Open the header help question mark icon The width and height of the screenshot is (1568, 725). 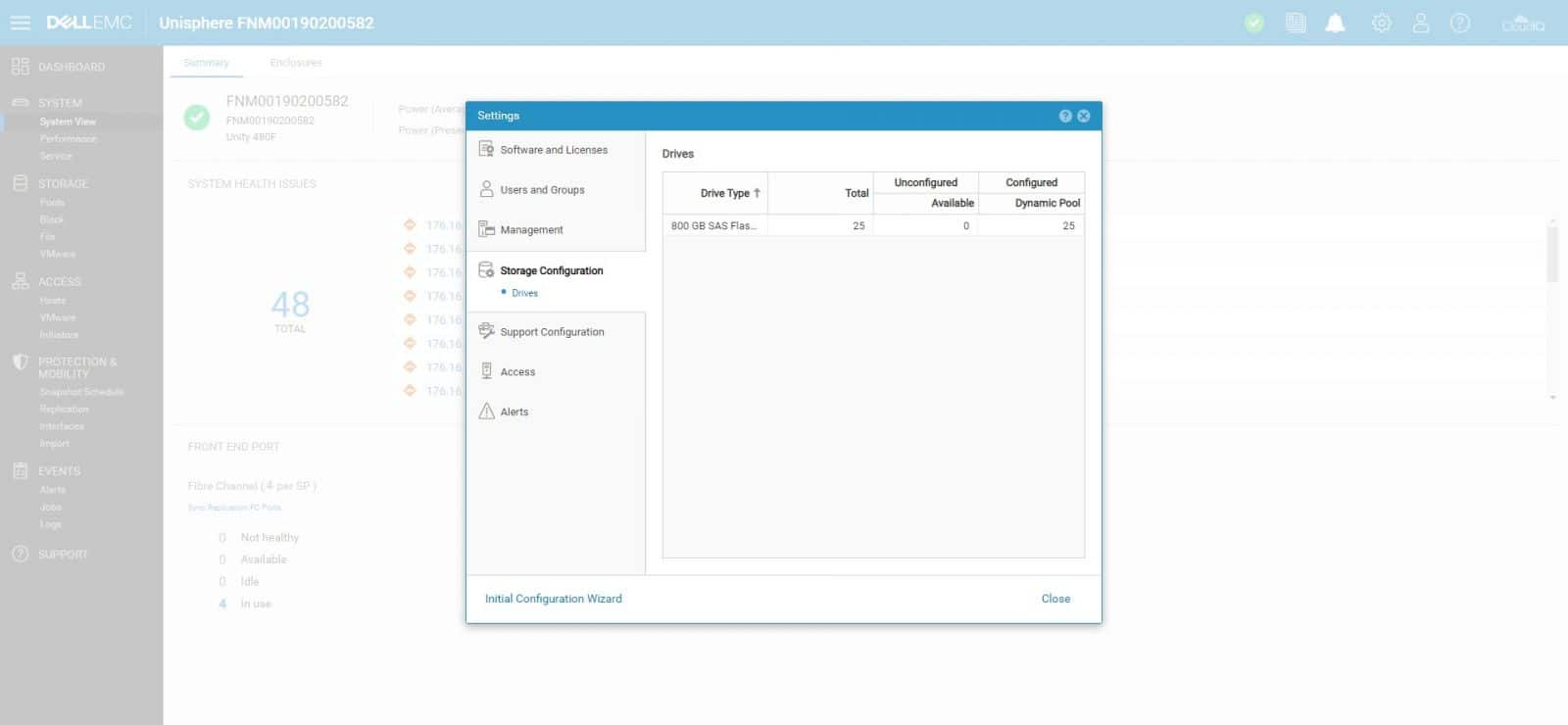pos(1460,23)
